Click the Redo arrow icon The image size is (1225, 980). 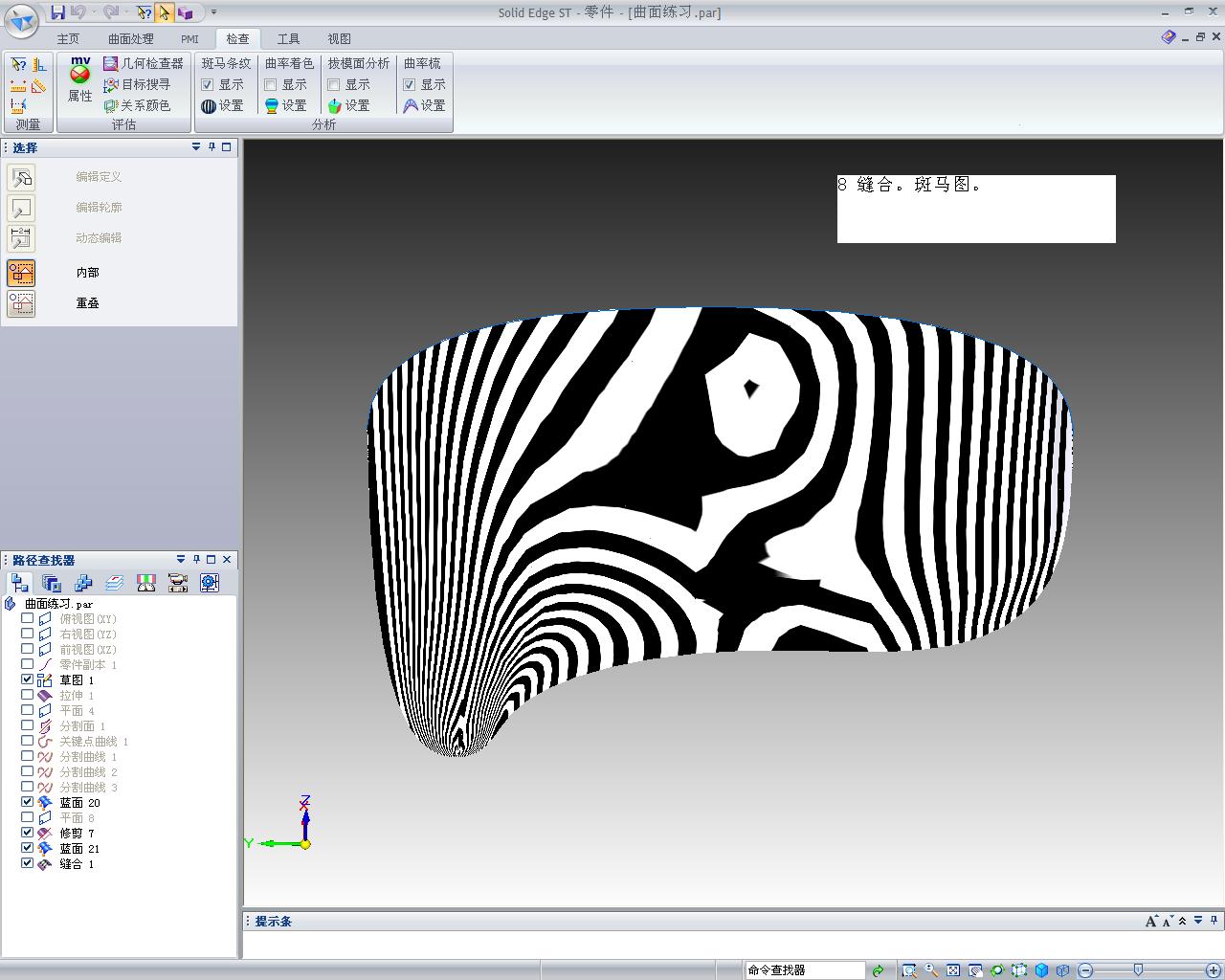(x=110, y=12)
